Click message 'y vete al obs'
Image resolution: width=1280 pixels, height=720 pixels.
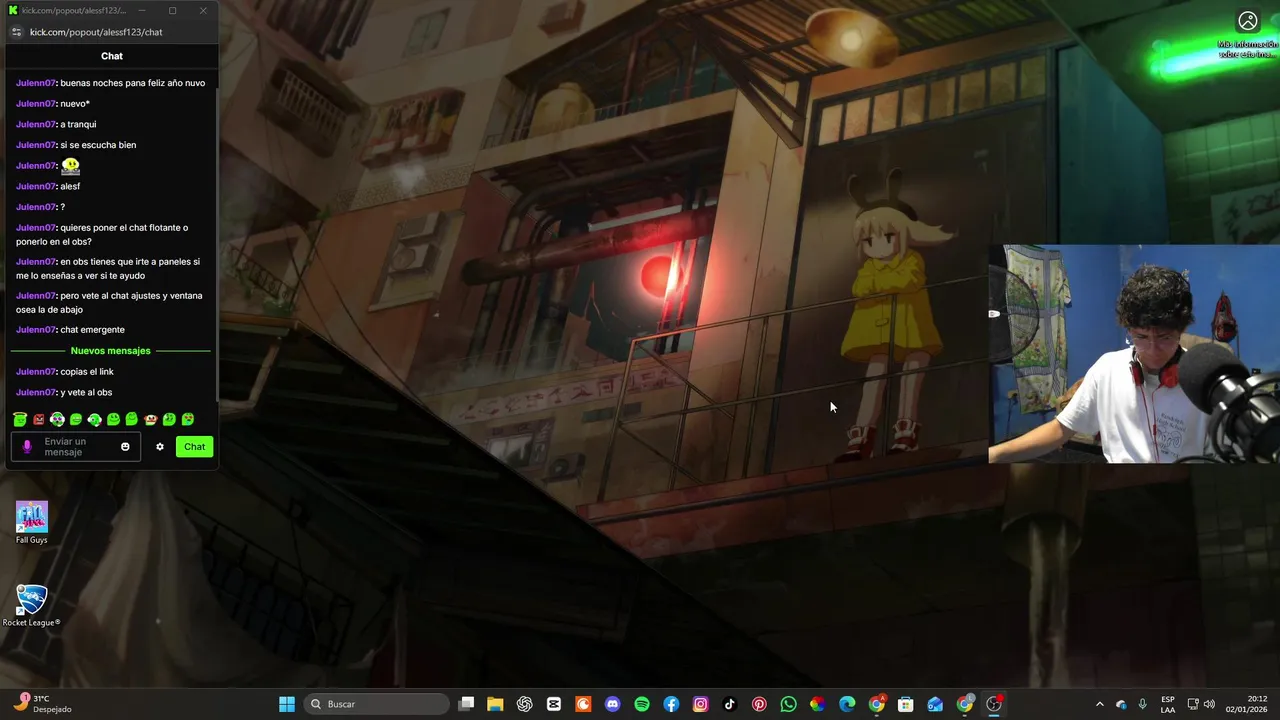point(86,393)
